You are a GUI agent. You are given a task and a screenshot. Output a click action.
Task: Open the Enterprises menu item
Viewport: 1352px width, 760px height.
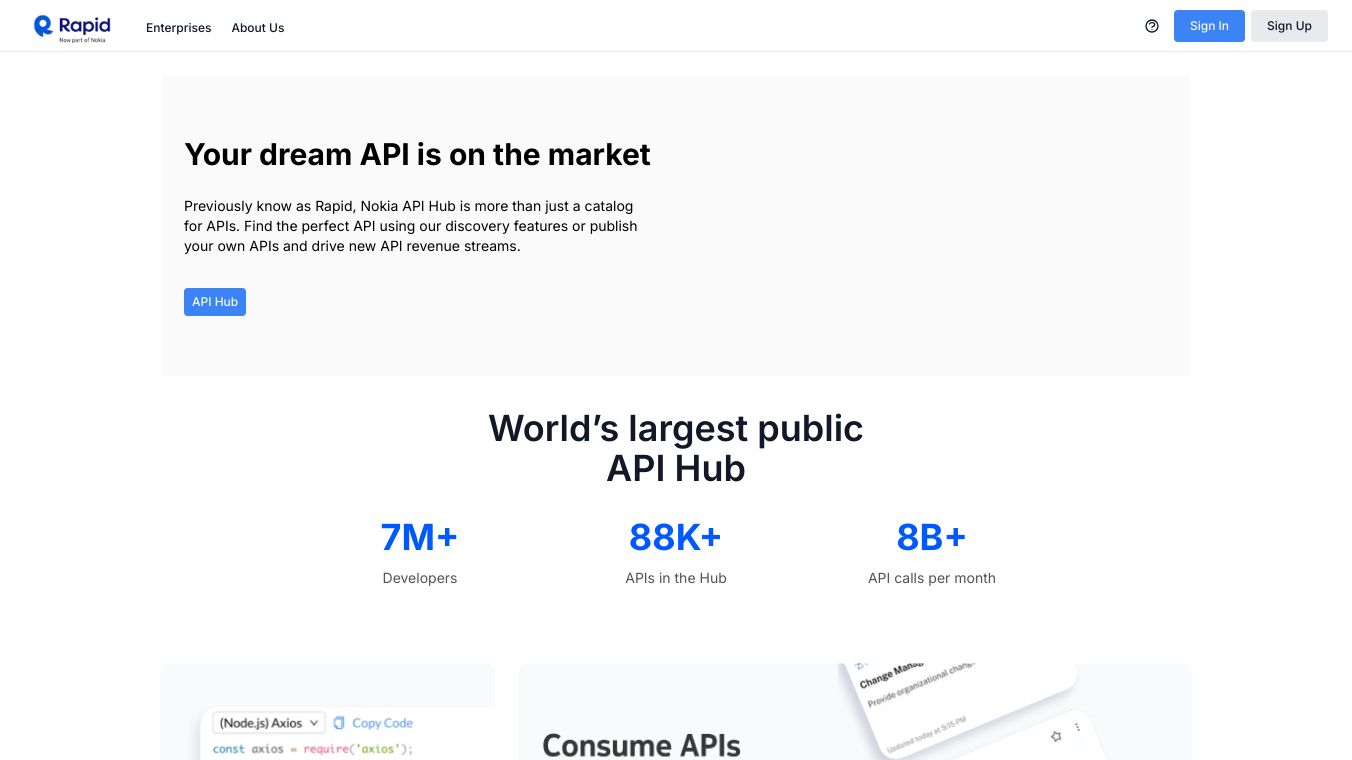point(178,28)
